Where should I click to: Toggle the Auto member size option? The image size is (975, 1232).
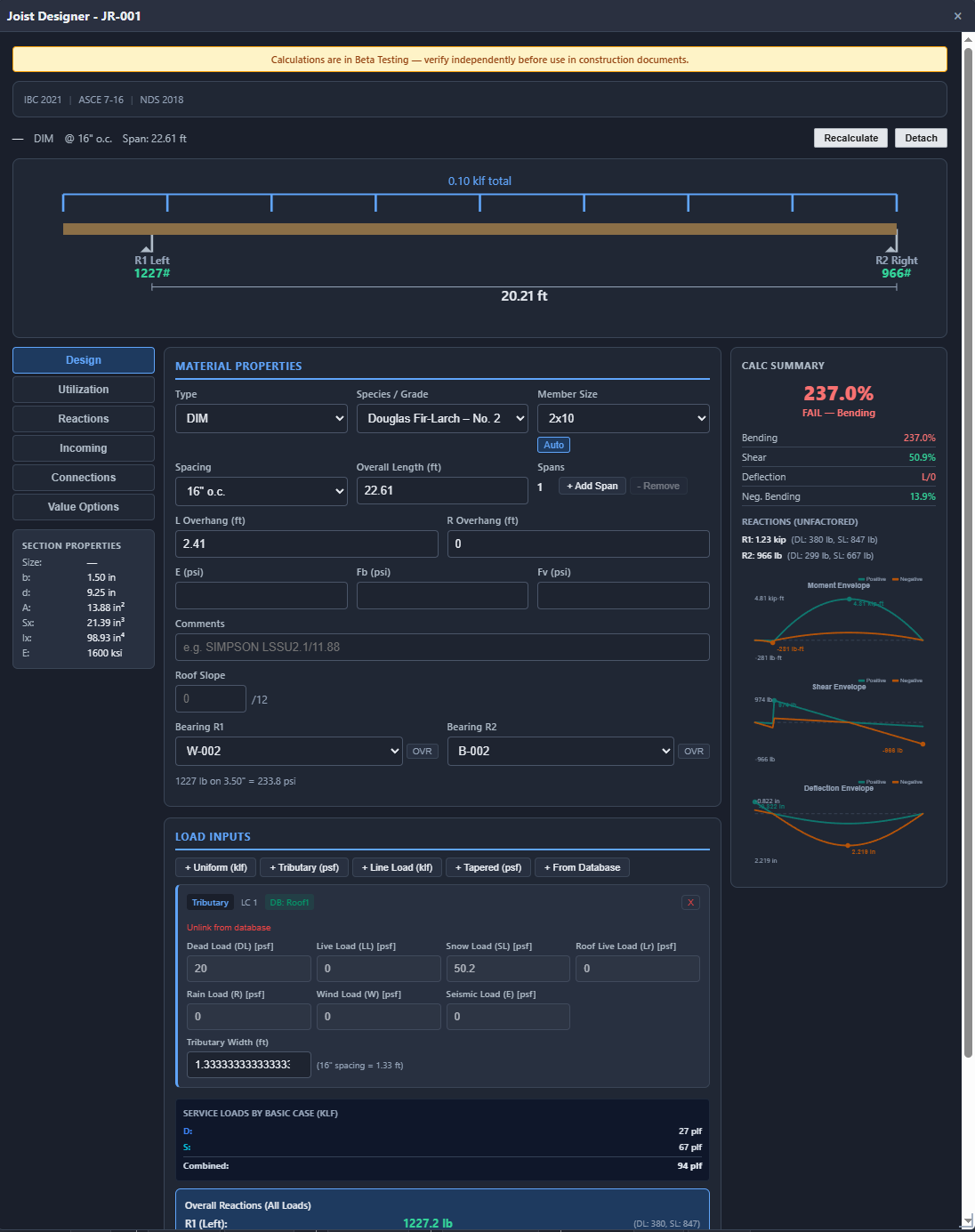553,445
